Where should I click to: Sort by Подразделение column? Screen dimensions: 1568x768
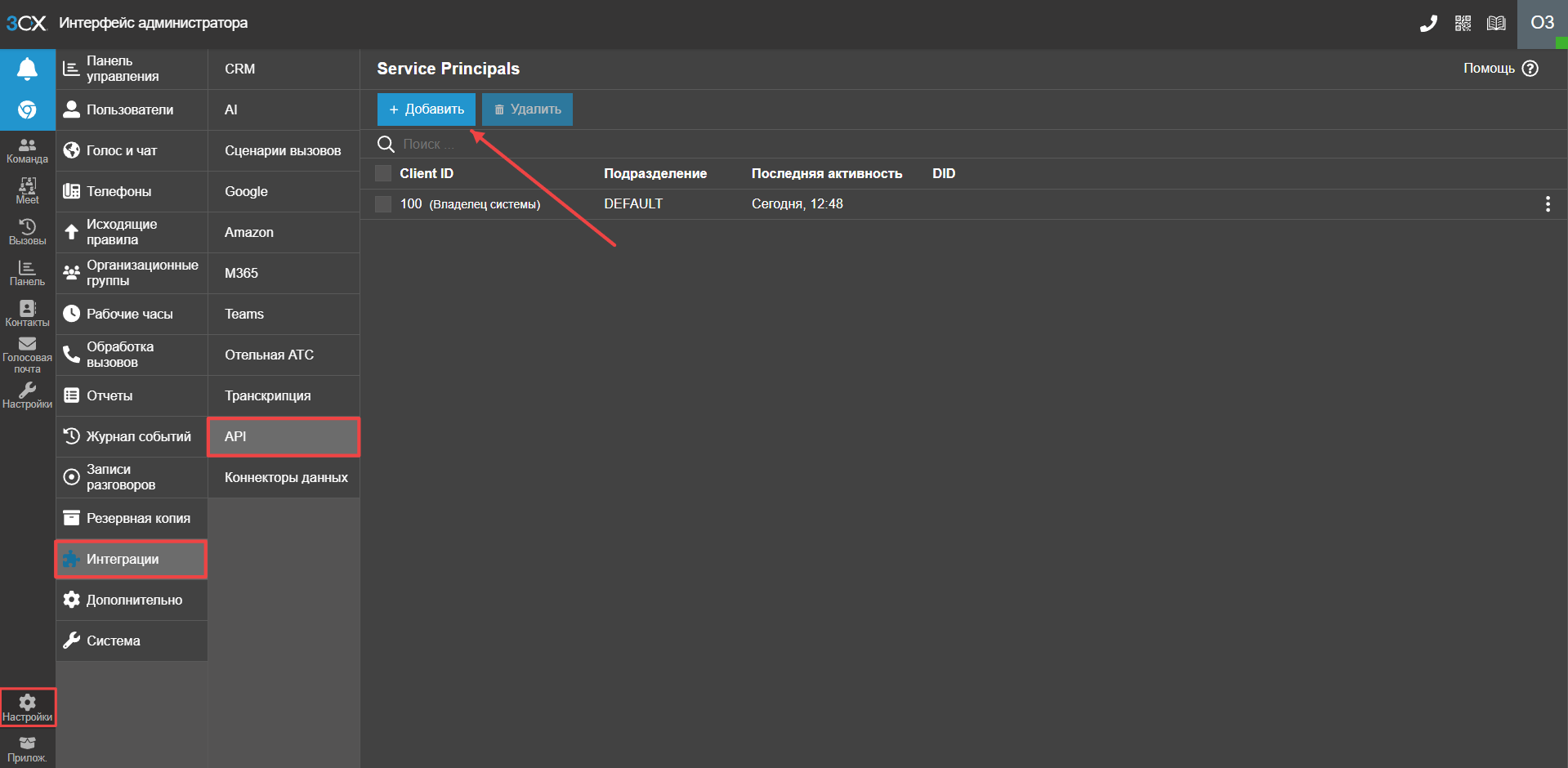point(655,173)
